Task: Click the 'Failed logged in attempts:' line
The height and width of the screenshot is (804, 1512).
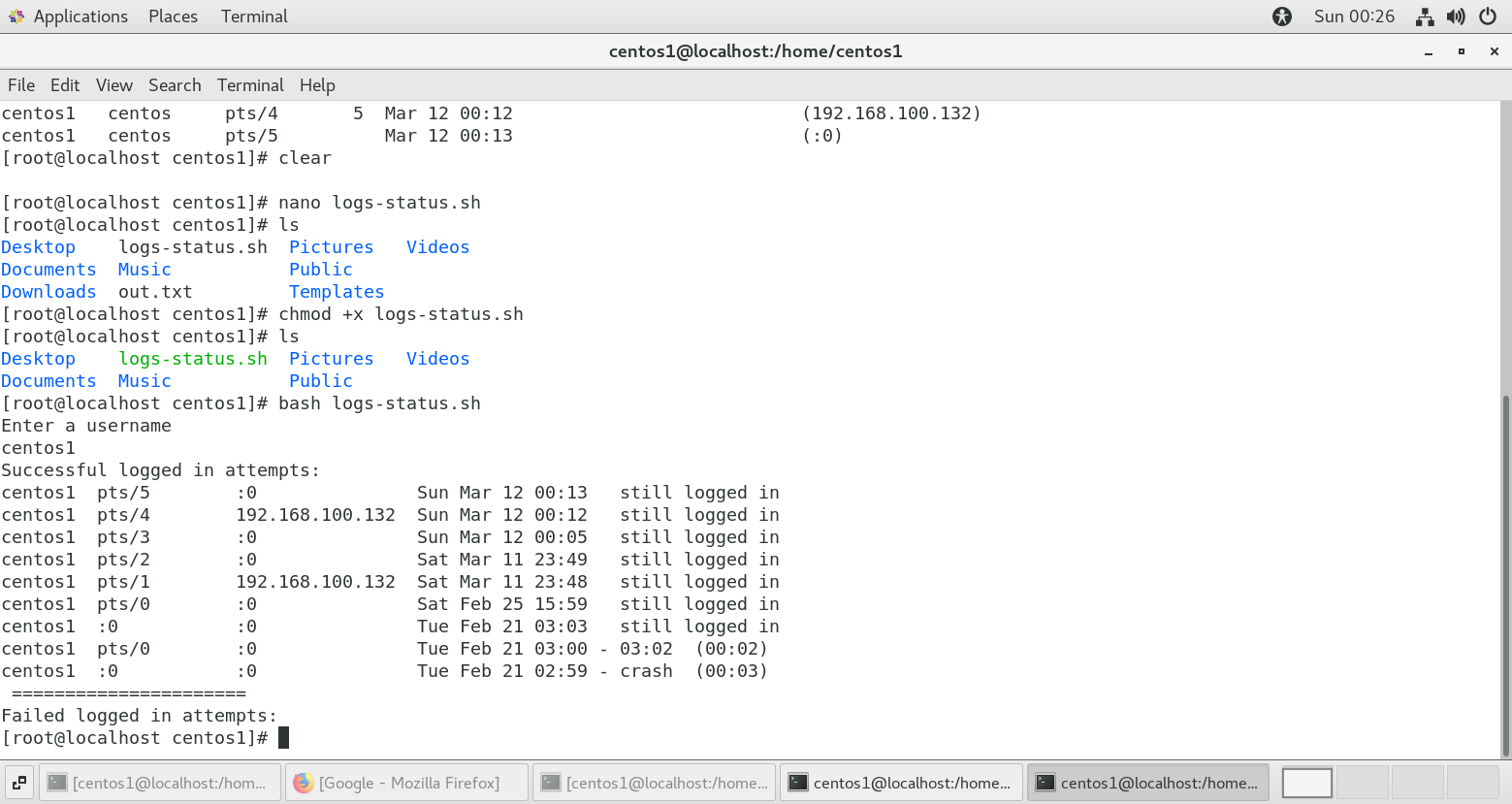Action: coord(139,716)
